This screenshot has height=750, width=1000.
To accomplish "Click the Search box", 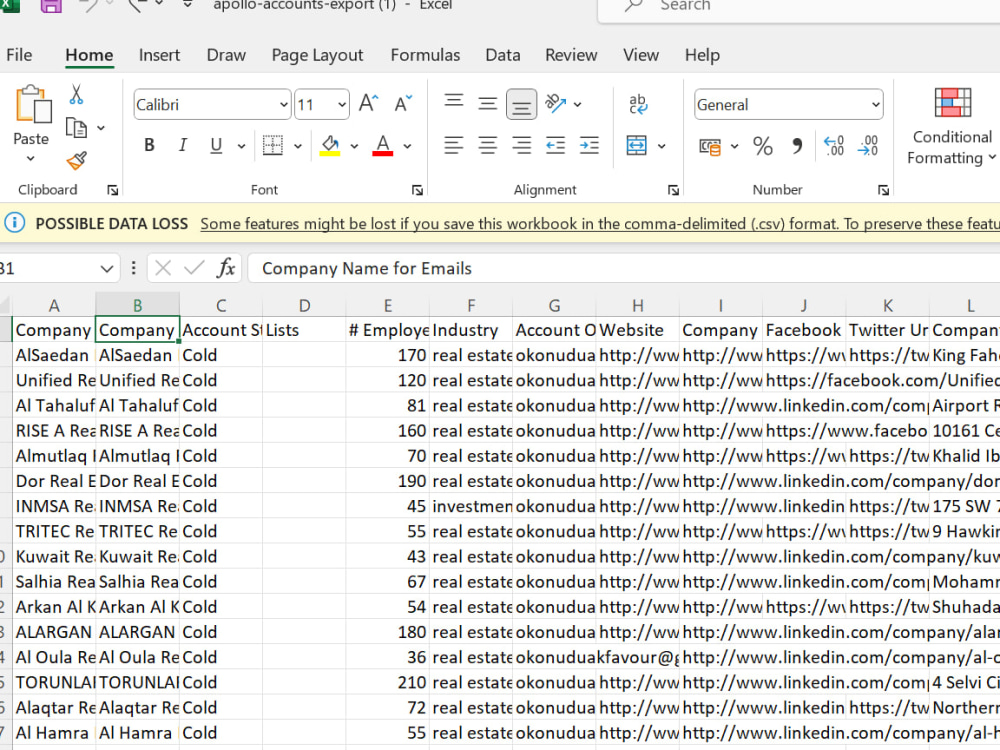I will coord(798,8).
